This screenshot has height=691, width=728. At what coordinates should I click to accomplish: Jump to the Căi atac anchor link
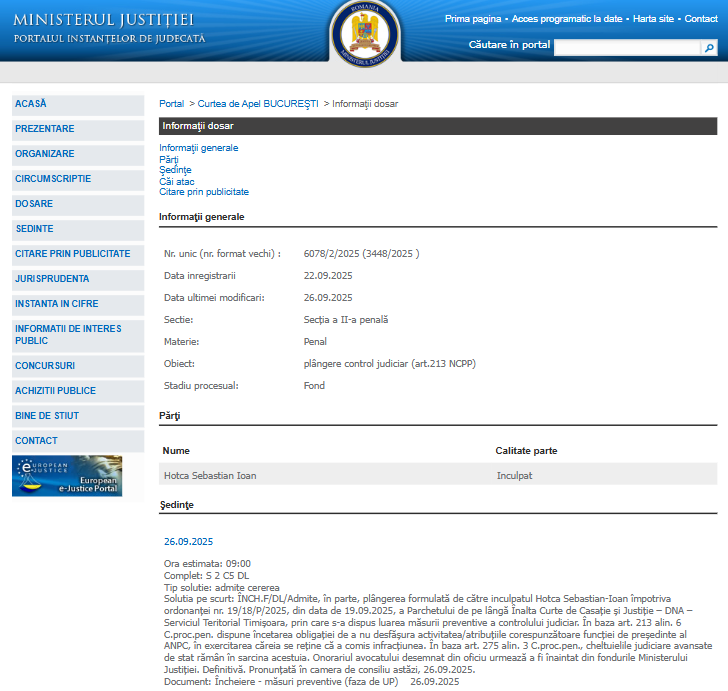point(177,182)
